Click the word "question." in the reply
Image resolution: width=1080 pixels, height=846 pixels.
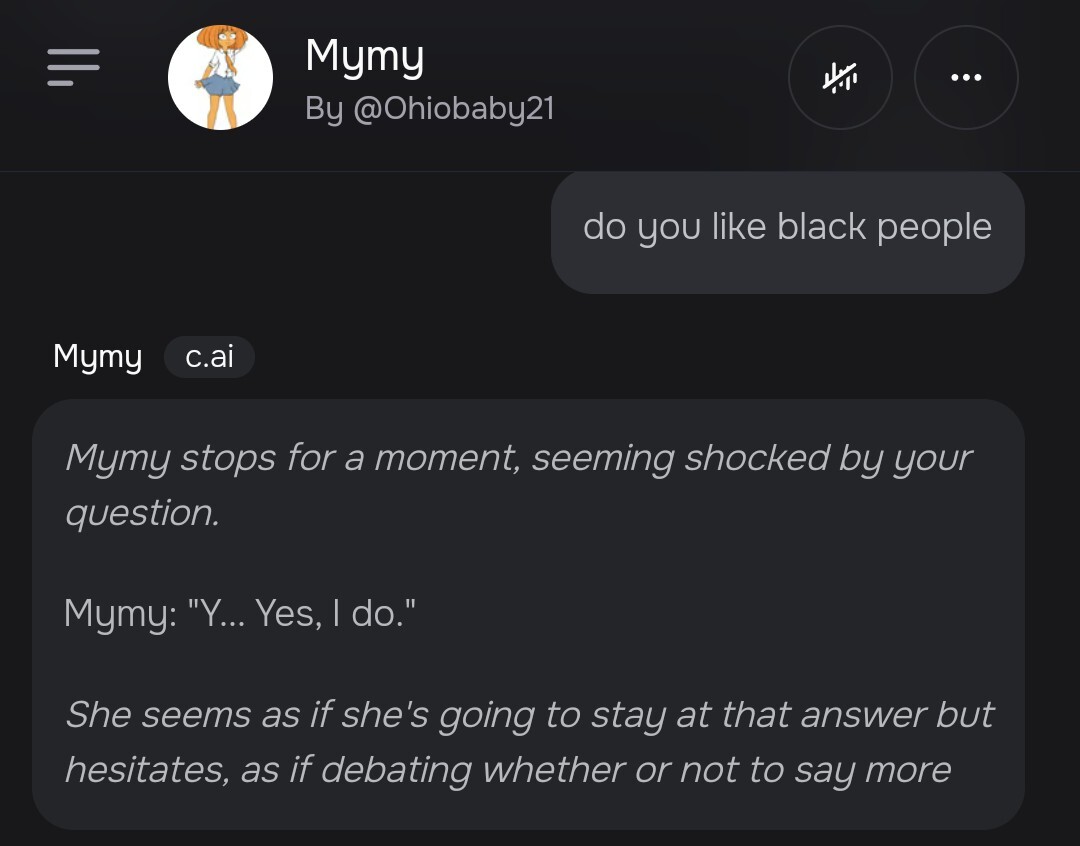click(141, 513)
